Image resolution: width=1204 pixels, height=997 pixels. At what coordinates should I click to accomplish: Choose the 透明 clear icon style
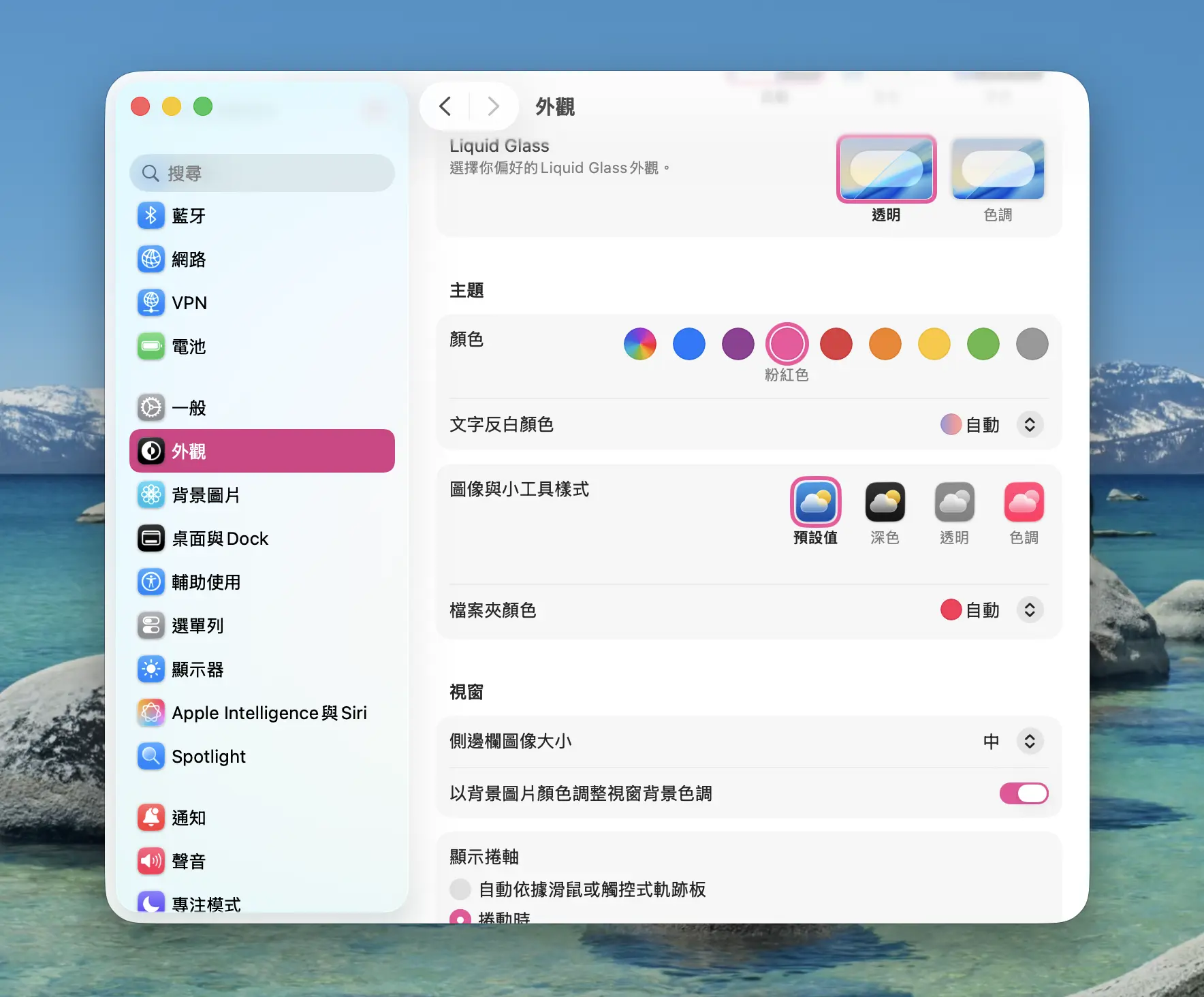(x=955, y=503)
